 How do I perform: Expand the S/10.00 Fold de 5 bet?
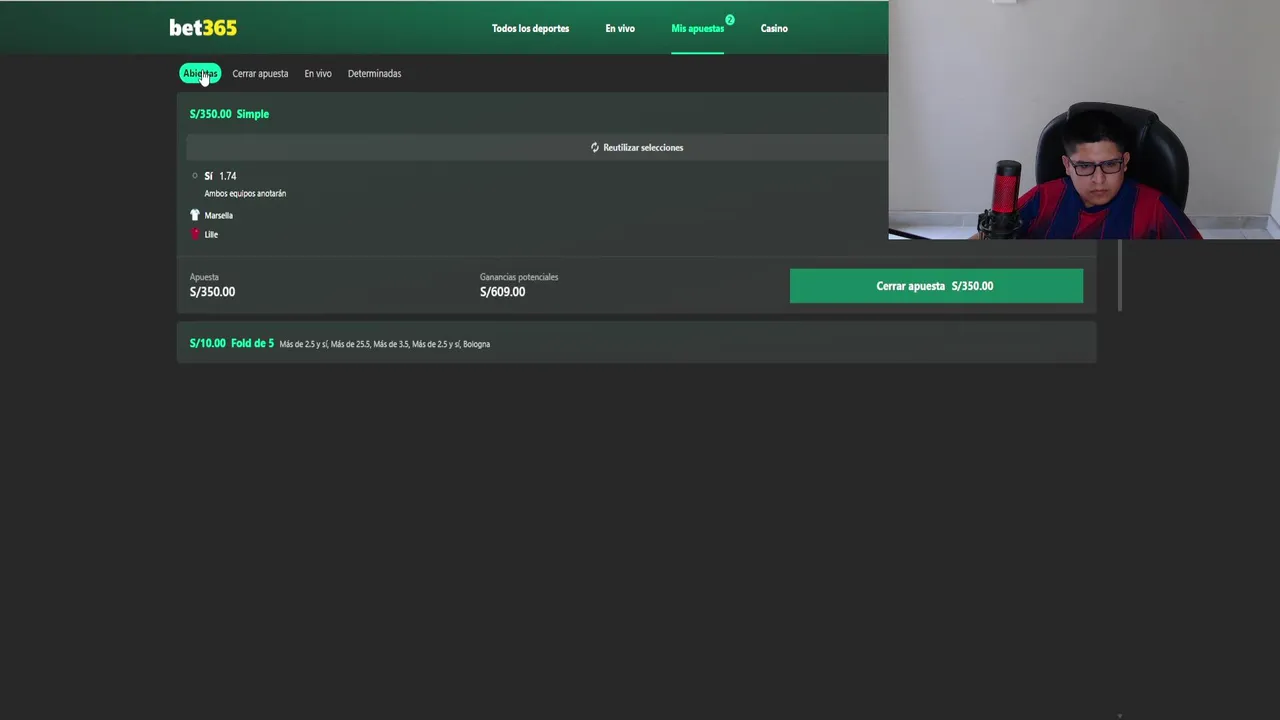click(636, 343)
